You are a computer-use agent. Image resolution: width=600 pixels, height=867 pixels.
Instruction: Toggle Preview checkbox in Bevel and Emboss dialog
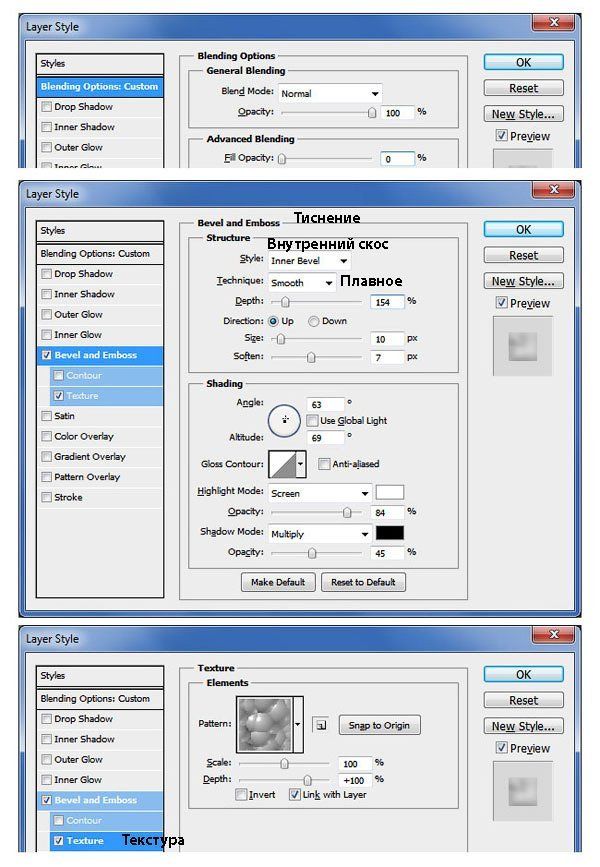[x=501, y=302]
